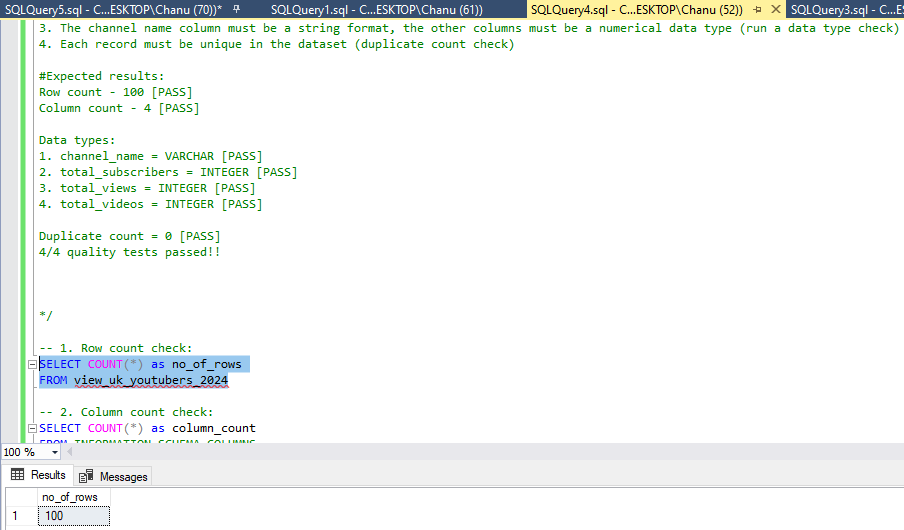Collapse the row count SELECT statement
Image resolution: width=904 pixels, height=530 pixels.
pyautogui.click(x=32, y=364)
